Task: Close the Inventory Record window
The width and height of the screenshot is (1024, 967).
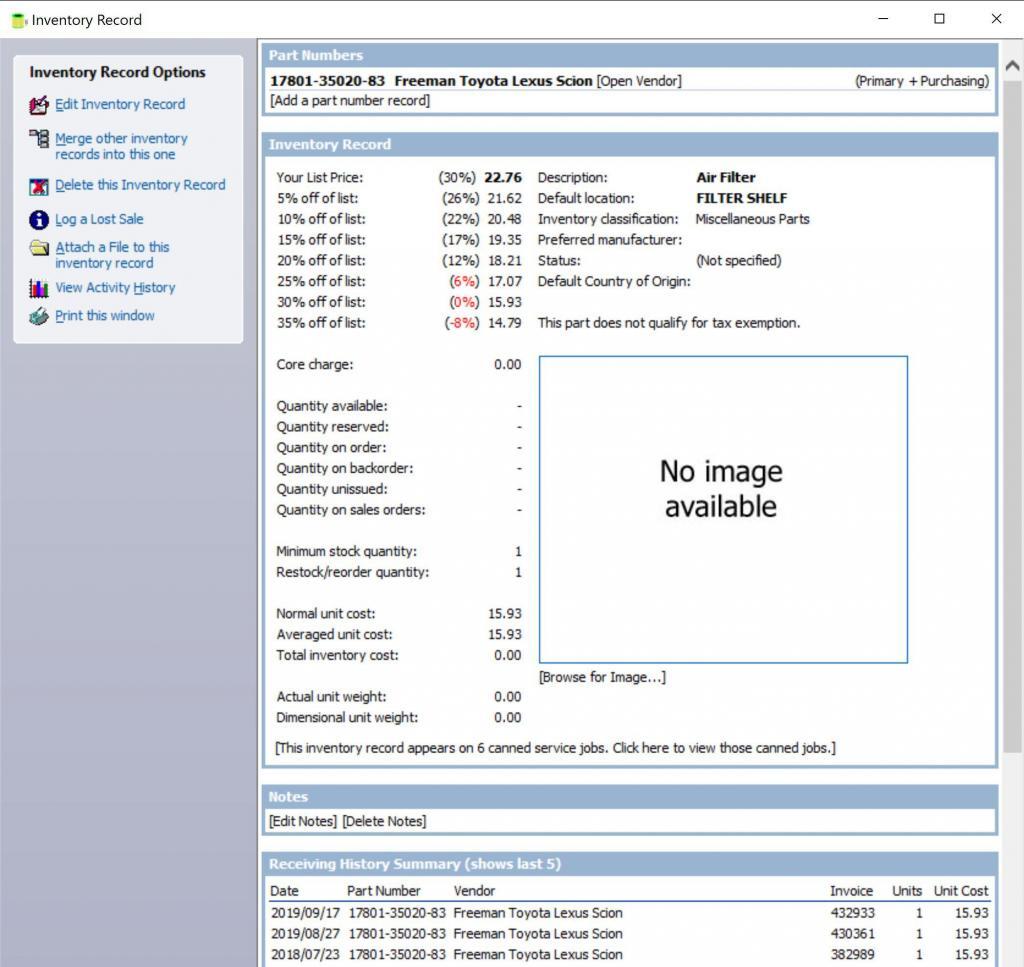Action: coord(996,19)
